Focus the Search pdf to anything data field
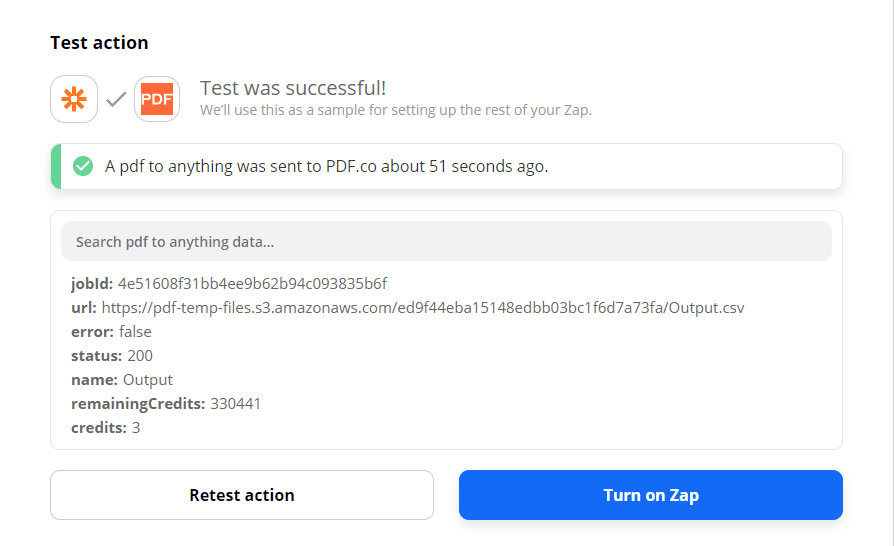894x546 pixels. click(x=446, y=241)
